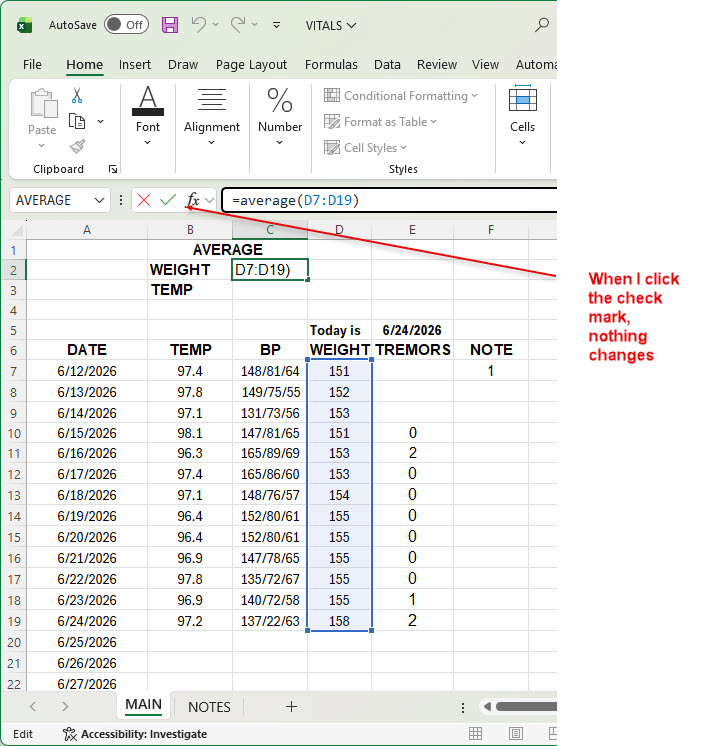
Task: Open Conditional Formatting menu
Action: coord(401,96)
